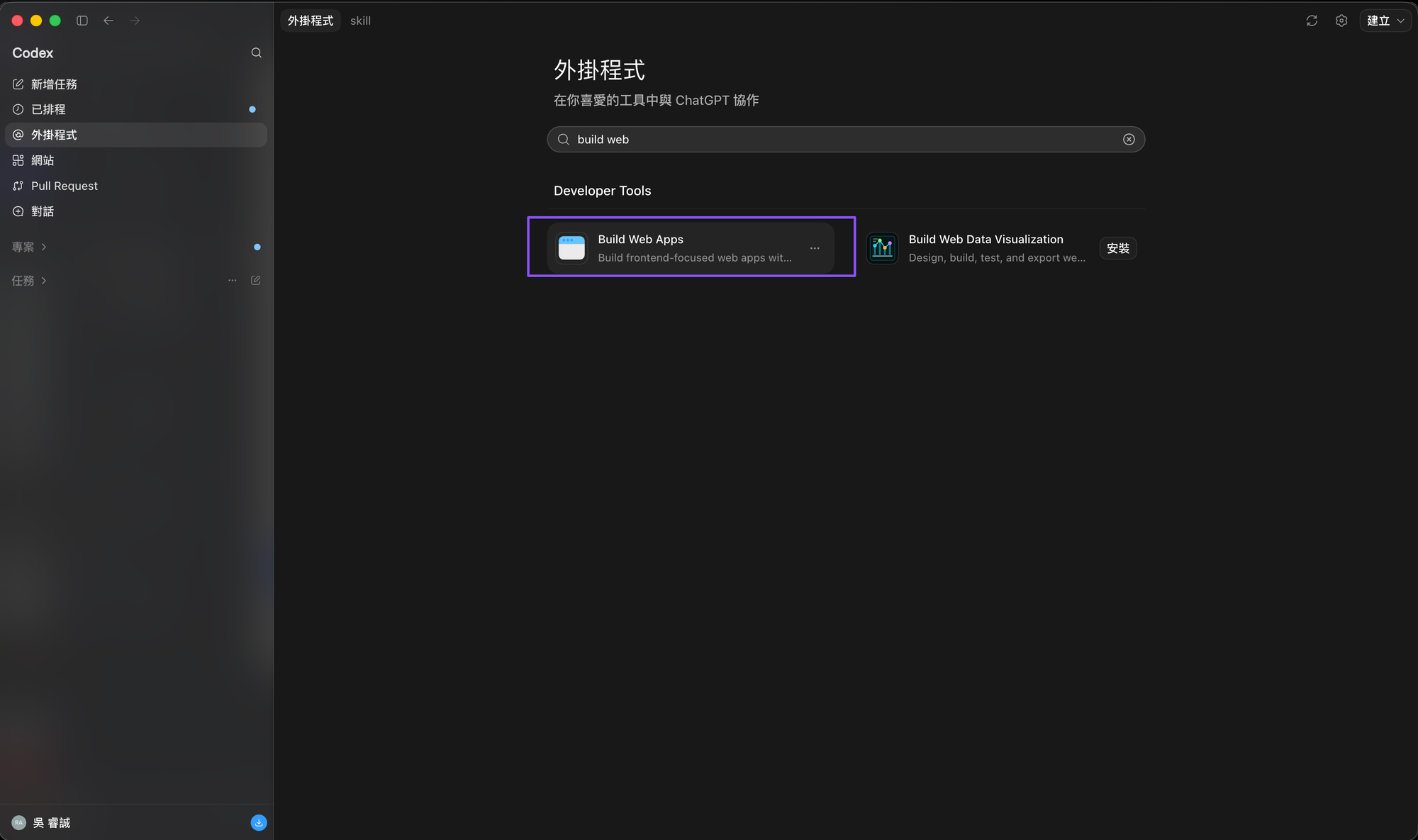Select 外掛程式 in the sidebar
Image resolution: width=1418 pixels, height=840 pixels.
coord(136,135)
